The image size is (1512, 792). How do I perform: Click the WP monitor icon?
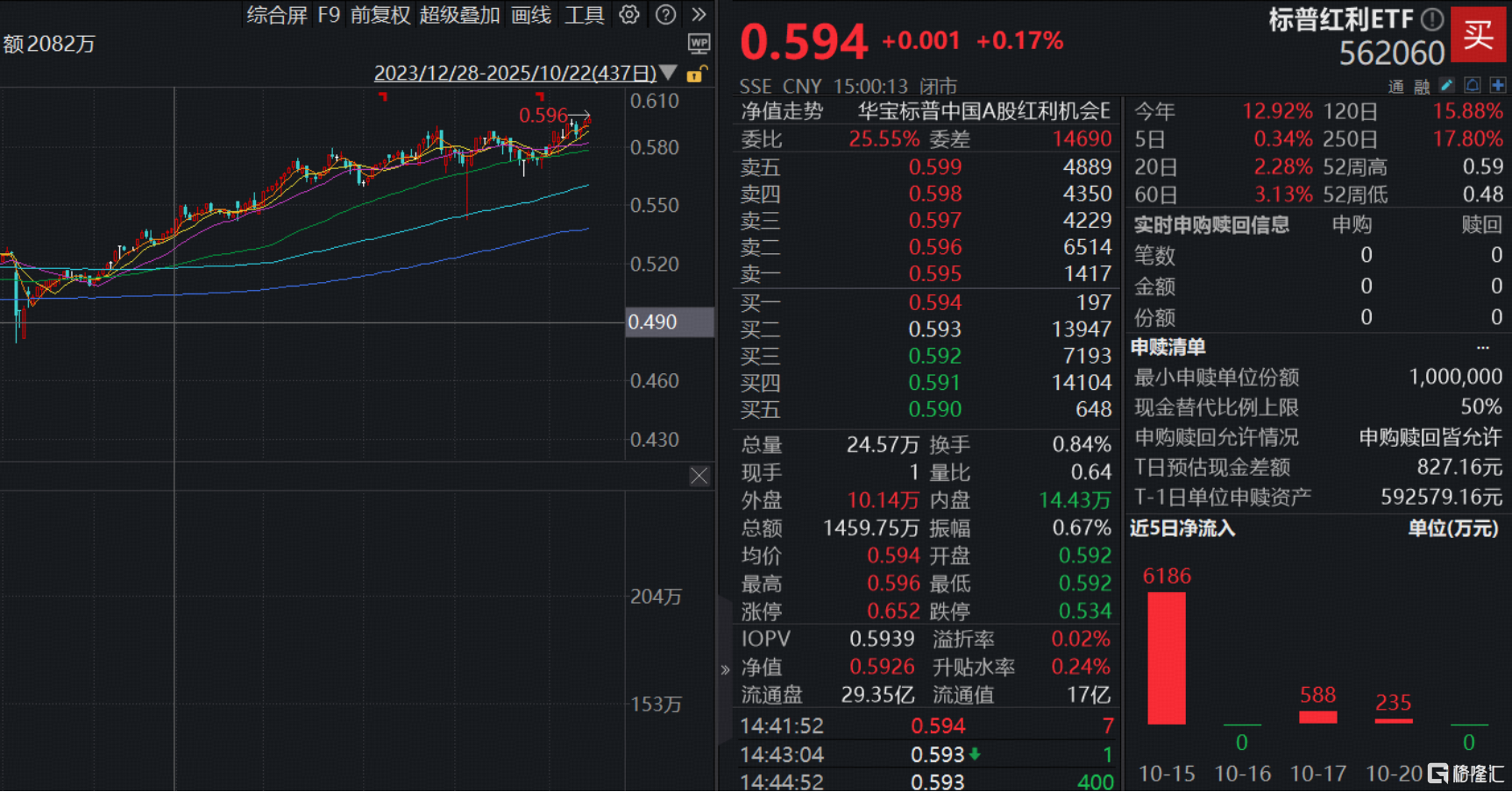point(699,43)
